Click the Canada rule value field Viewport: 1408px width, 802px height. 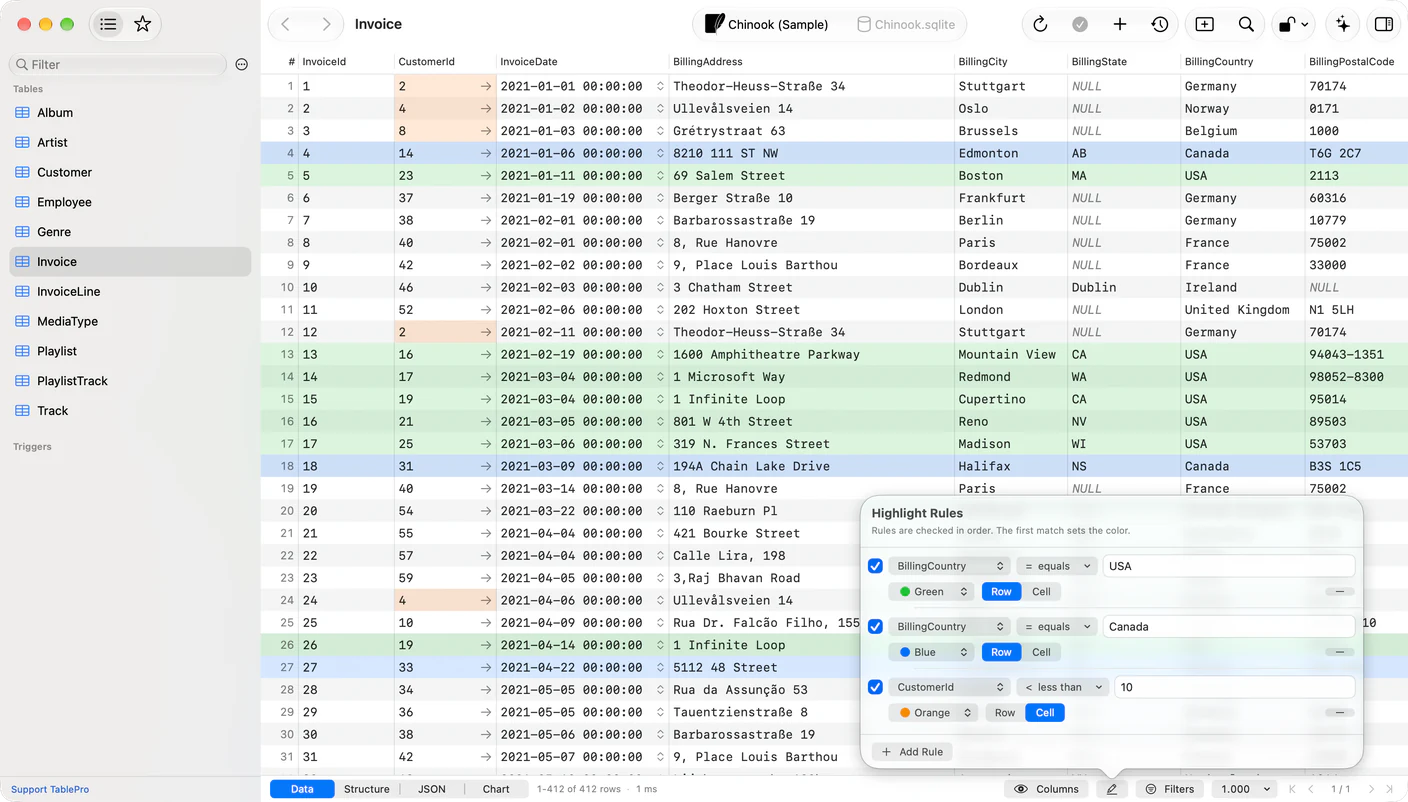click(1229, 627)
